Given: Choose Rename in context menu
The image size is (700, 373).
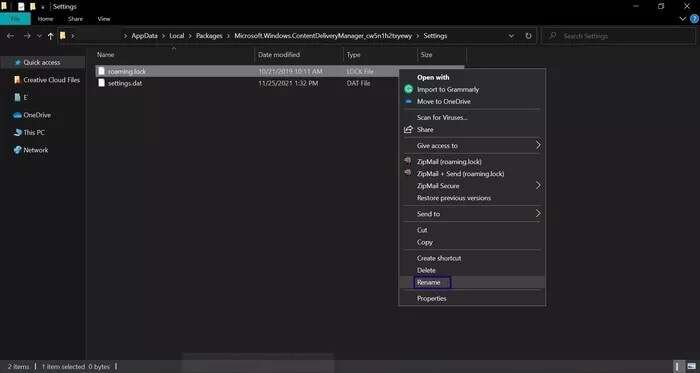Looking at the screenshot, I should tap(471, 282).
